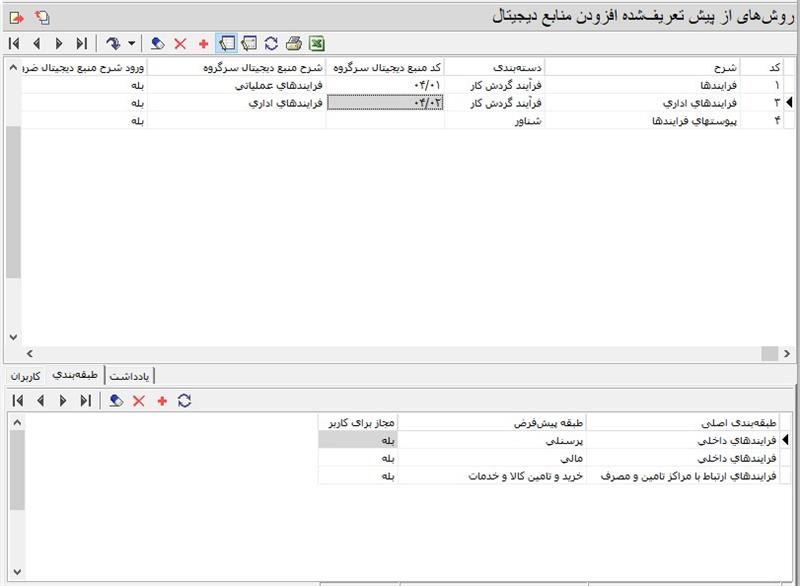The height and width of the screenshot is (586, 800).
Task: Toggle the highlighted note view button in toolbar
Action: click(226, 43)
